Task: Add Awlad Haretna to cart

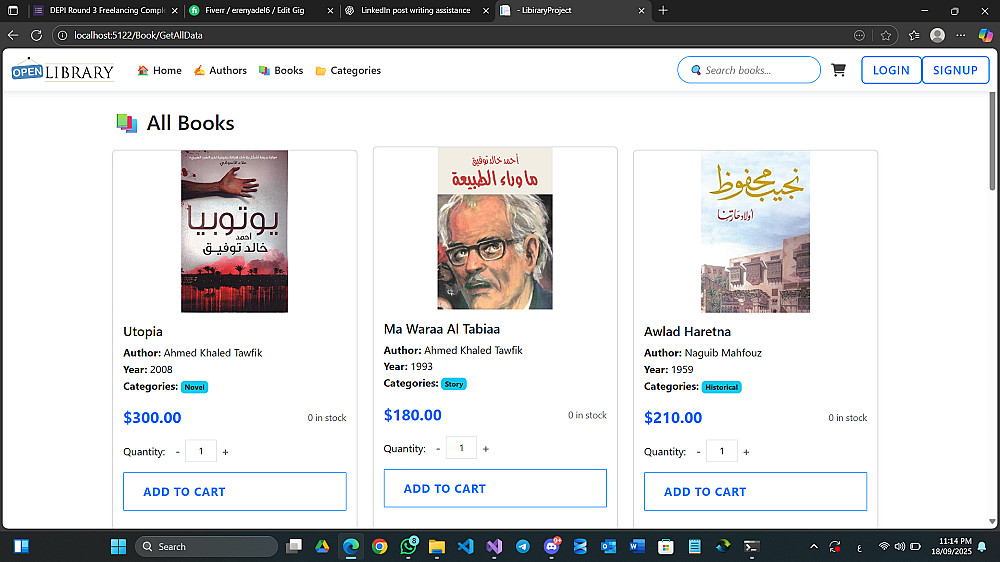Action: pyautogui.click(x=755, y=491)
